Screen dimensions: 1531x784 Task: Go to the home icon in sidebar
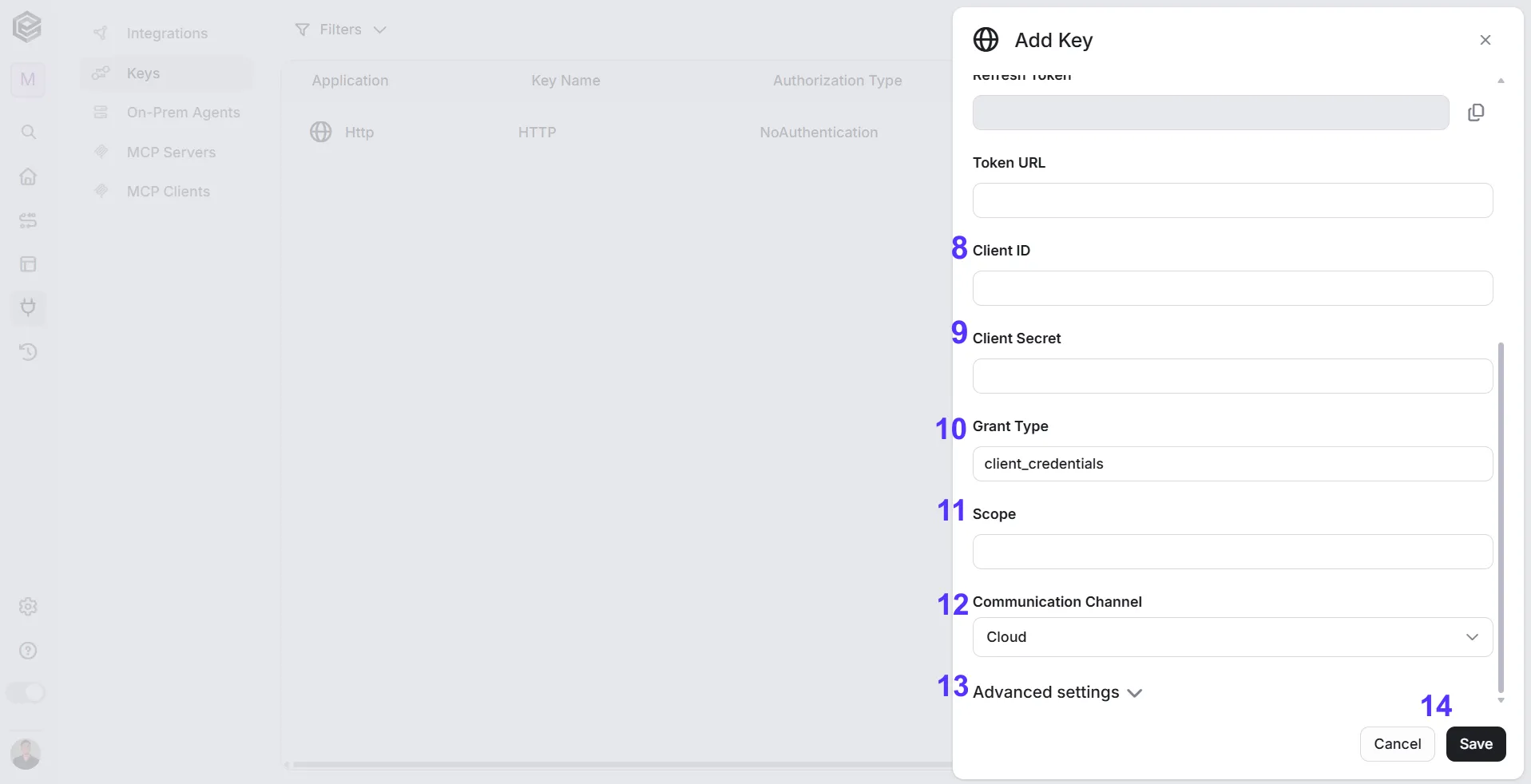(28, 176)
